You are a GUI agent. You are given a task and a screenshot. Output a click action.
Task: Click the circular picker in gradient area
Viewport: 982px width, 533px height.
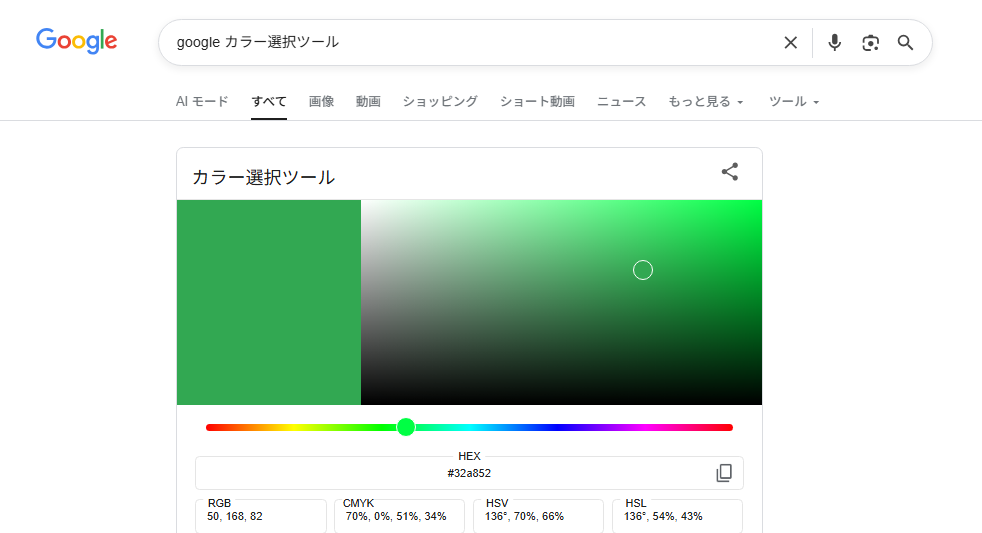point(643,270)
